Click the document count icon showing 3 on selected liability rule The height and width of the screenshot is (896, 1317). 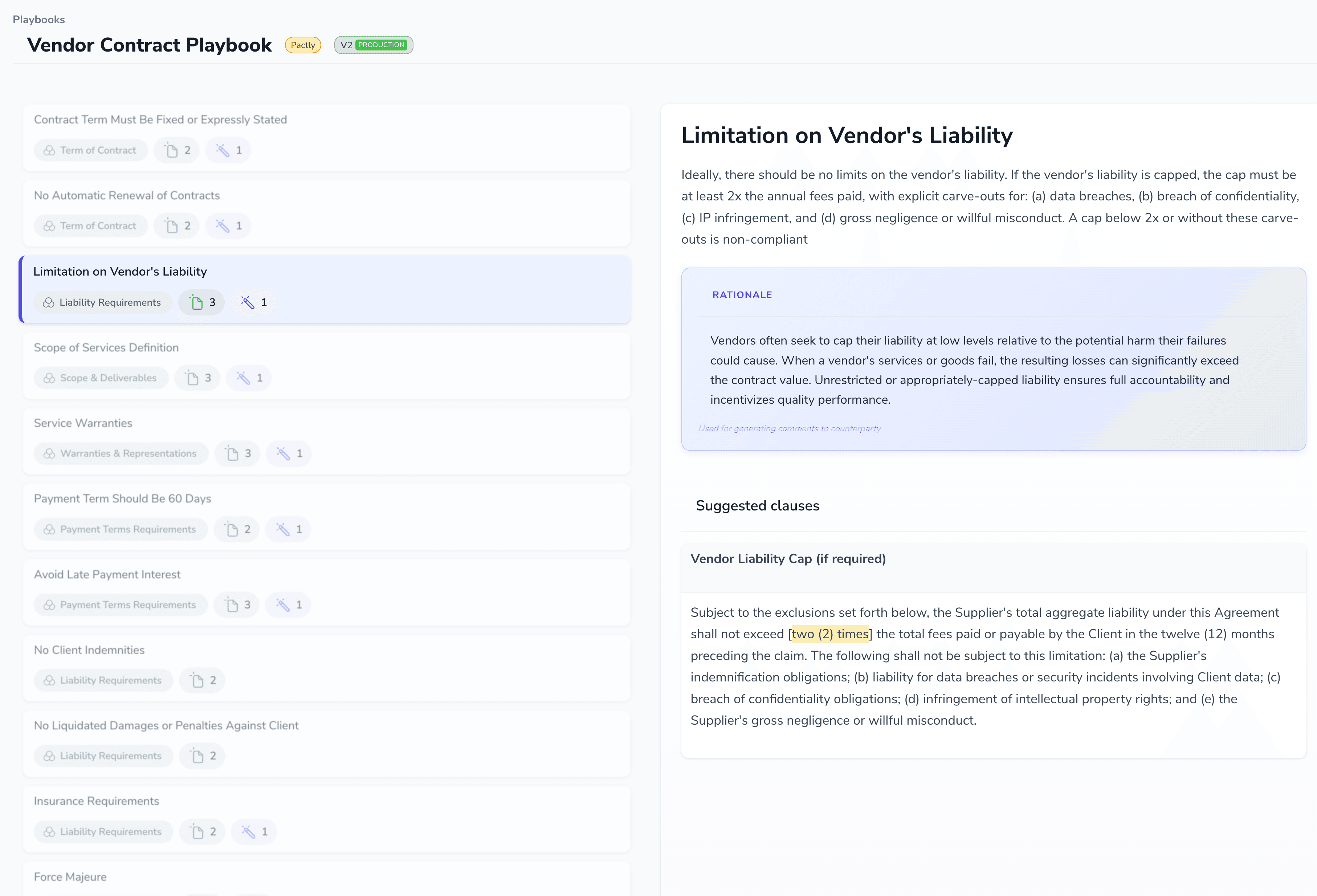[x=201, y=302]
